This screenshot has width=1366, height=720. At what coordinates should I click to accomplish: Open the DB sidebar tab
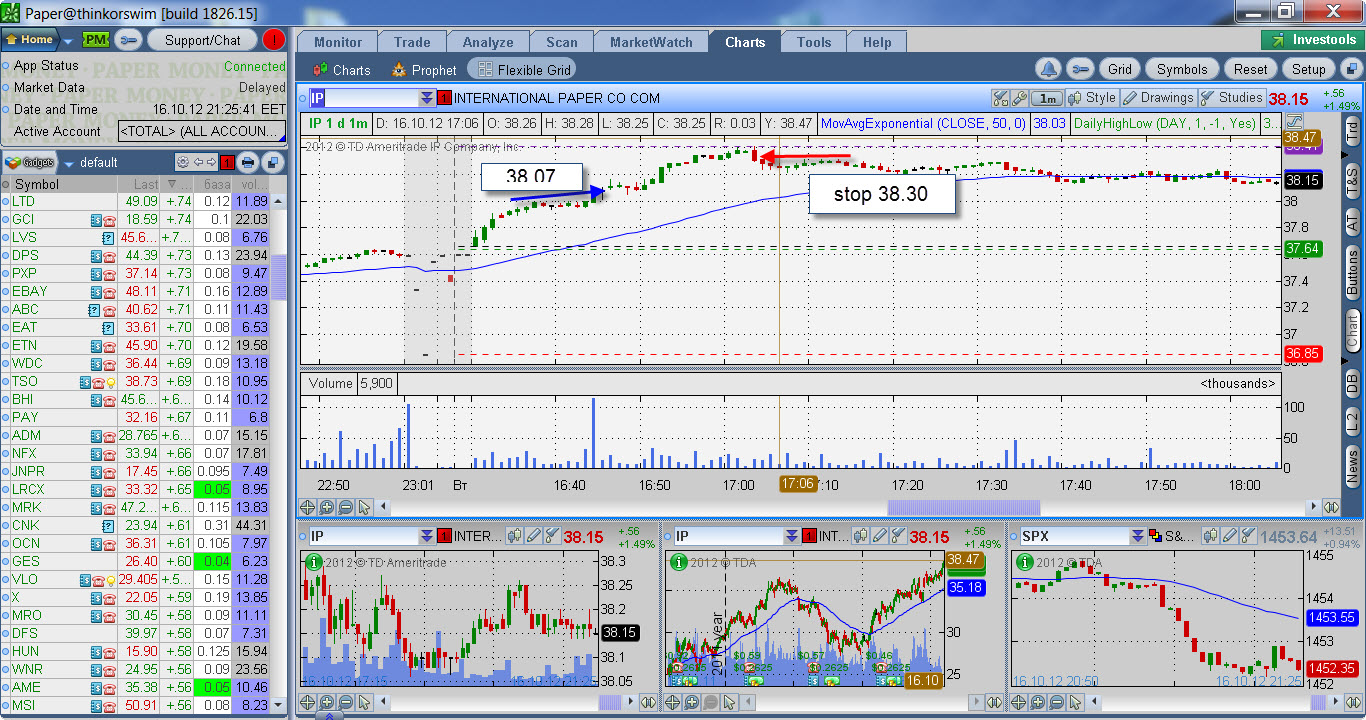[1352, 382]
